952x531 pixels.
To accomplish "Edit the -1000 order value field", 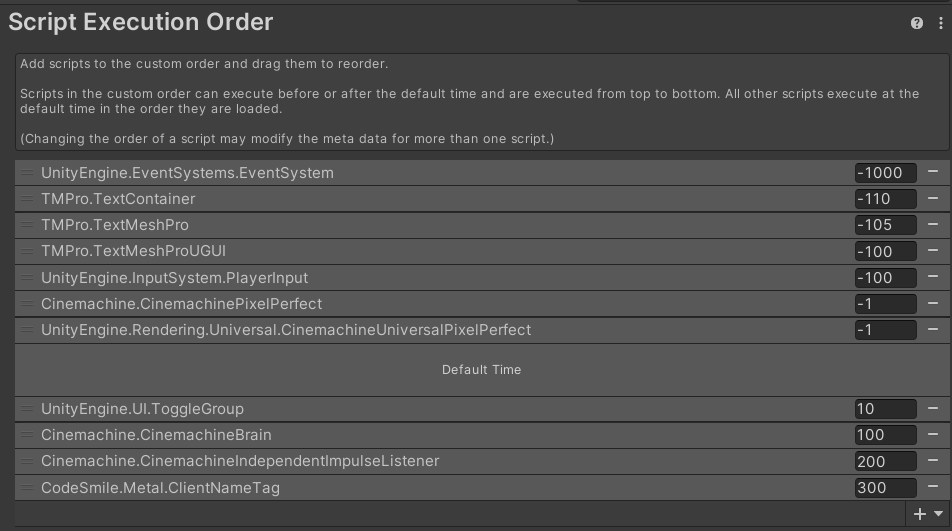I will click(885, 173).
